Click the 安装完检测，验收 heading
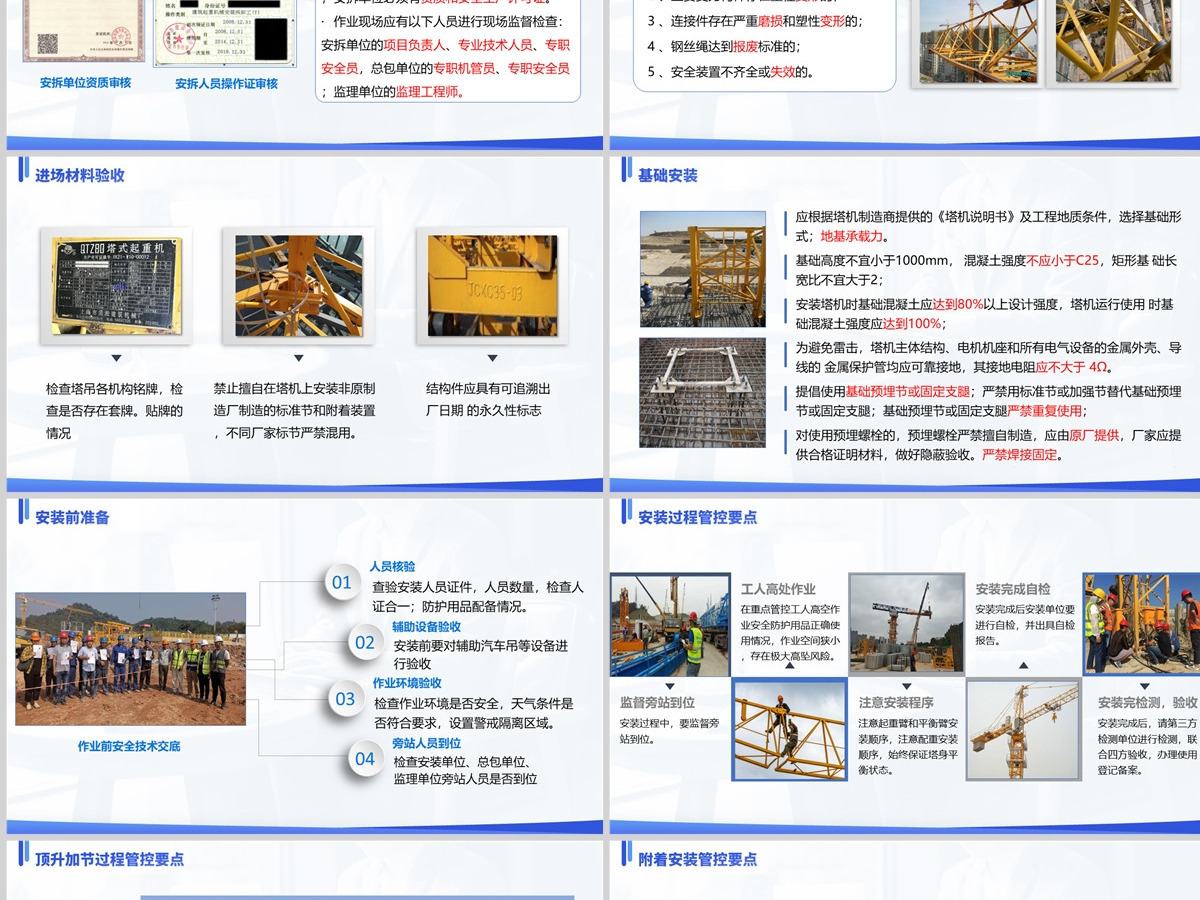Image resolution: width=1200 pixels, height=900 pixels. pyautogui.click(x=1147, y=702)
